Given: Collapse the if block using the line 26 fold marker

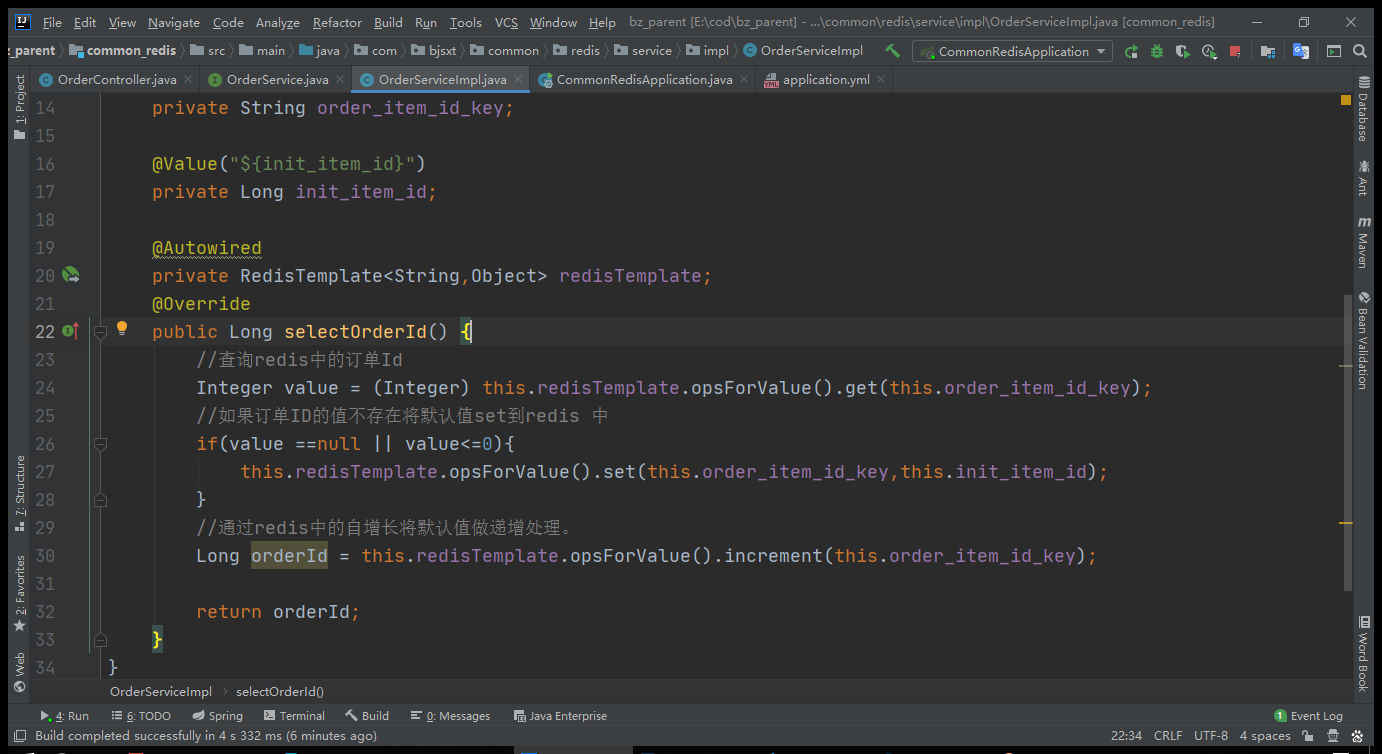Looking at the screenshot, I should coord(100,443).
